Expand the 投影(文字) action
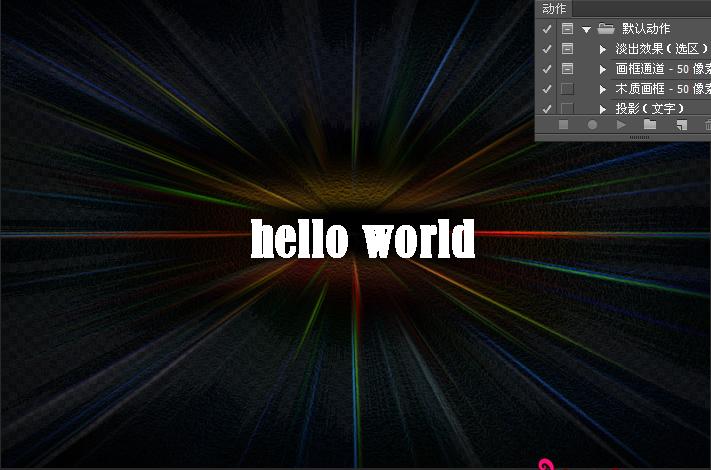The image size is (711, 470). click(x=603, y=109)
